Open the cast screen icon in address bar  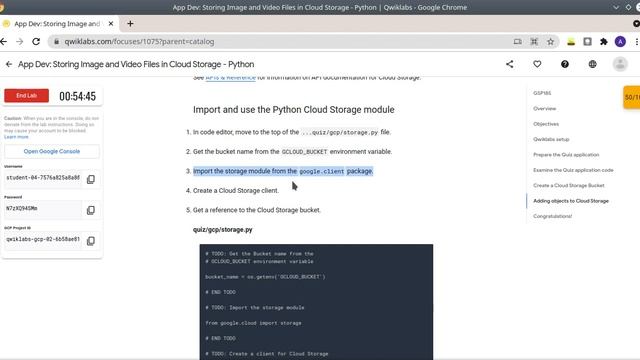[518, 41]
